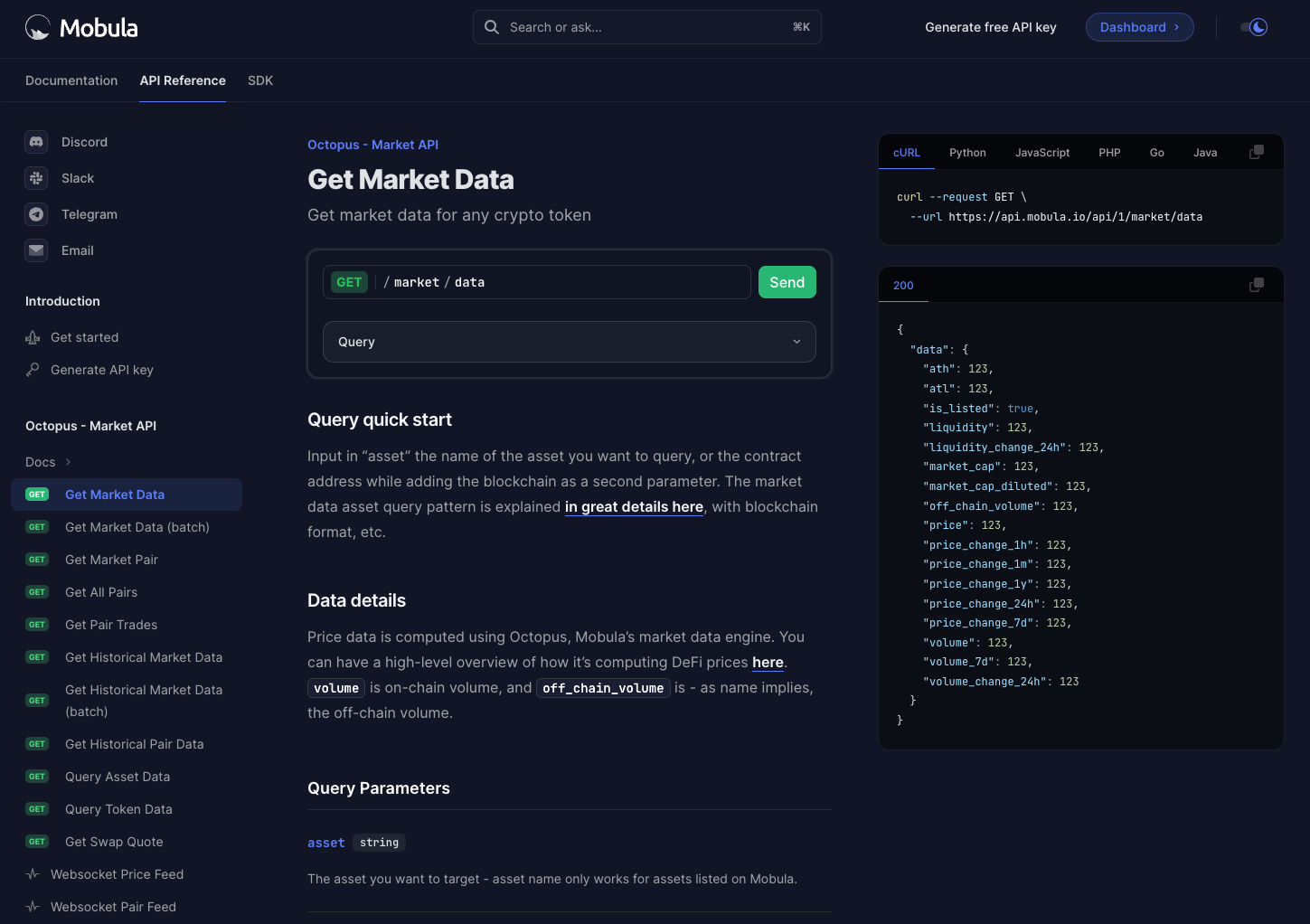Image resolution: width=1310 pixels, height=924 pixels.
Task: Toggle the light/dark theme switch
Action: tap(1254, 27)
